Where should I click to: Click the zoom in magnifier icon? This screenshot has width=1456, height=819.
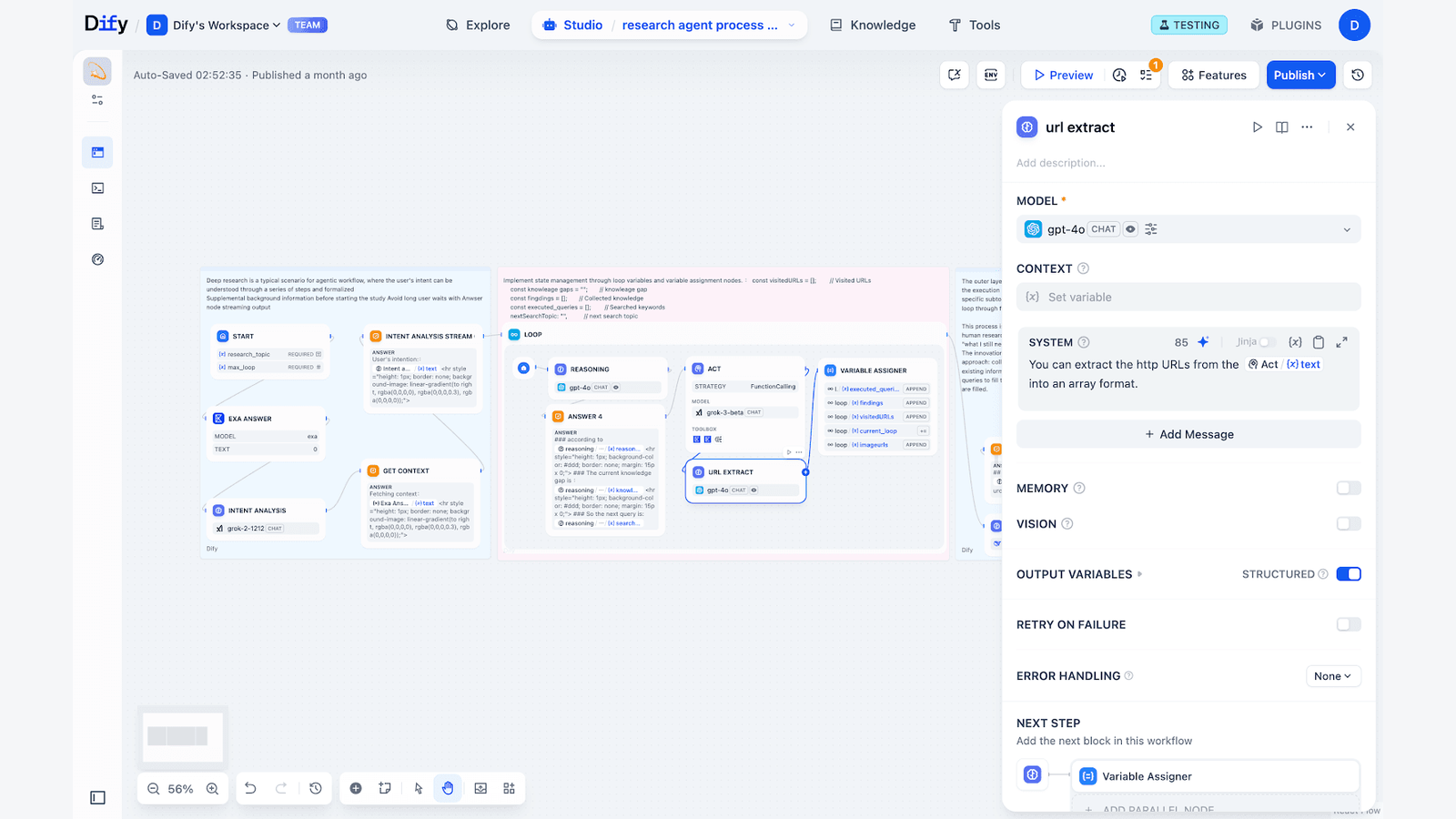click(212, 789)
